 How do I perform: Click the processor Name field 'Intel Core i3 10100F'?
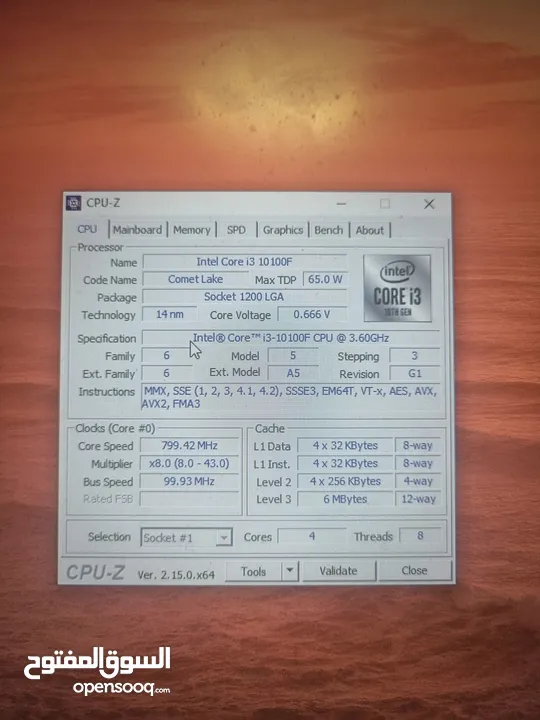[x=244, y=262]
